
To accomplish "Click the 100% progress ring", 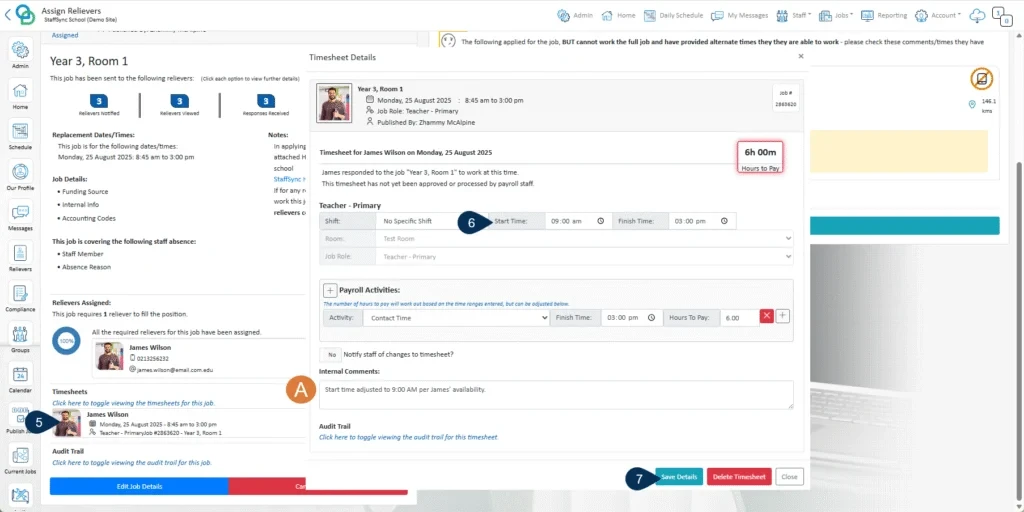I will click(66, 340).
